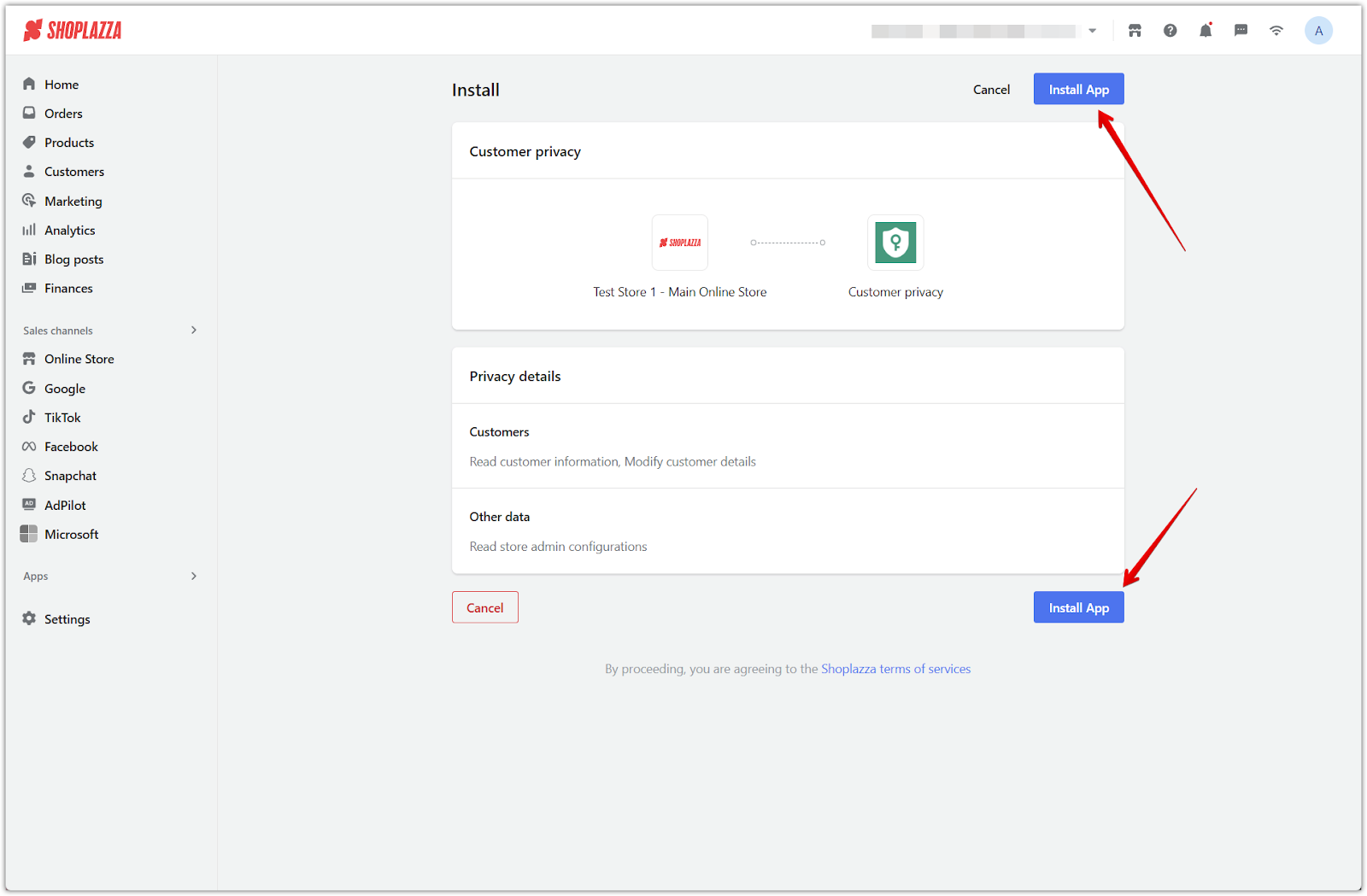
Task: Click the Cancel link beside Install title
Action: [991, 90]
